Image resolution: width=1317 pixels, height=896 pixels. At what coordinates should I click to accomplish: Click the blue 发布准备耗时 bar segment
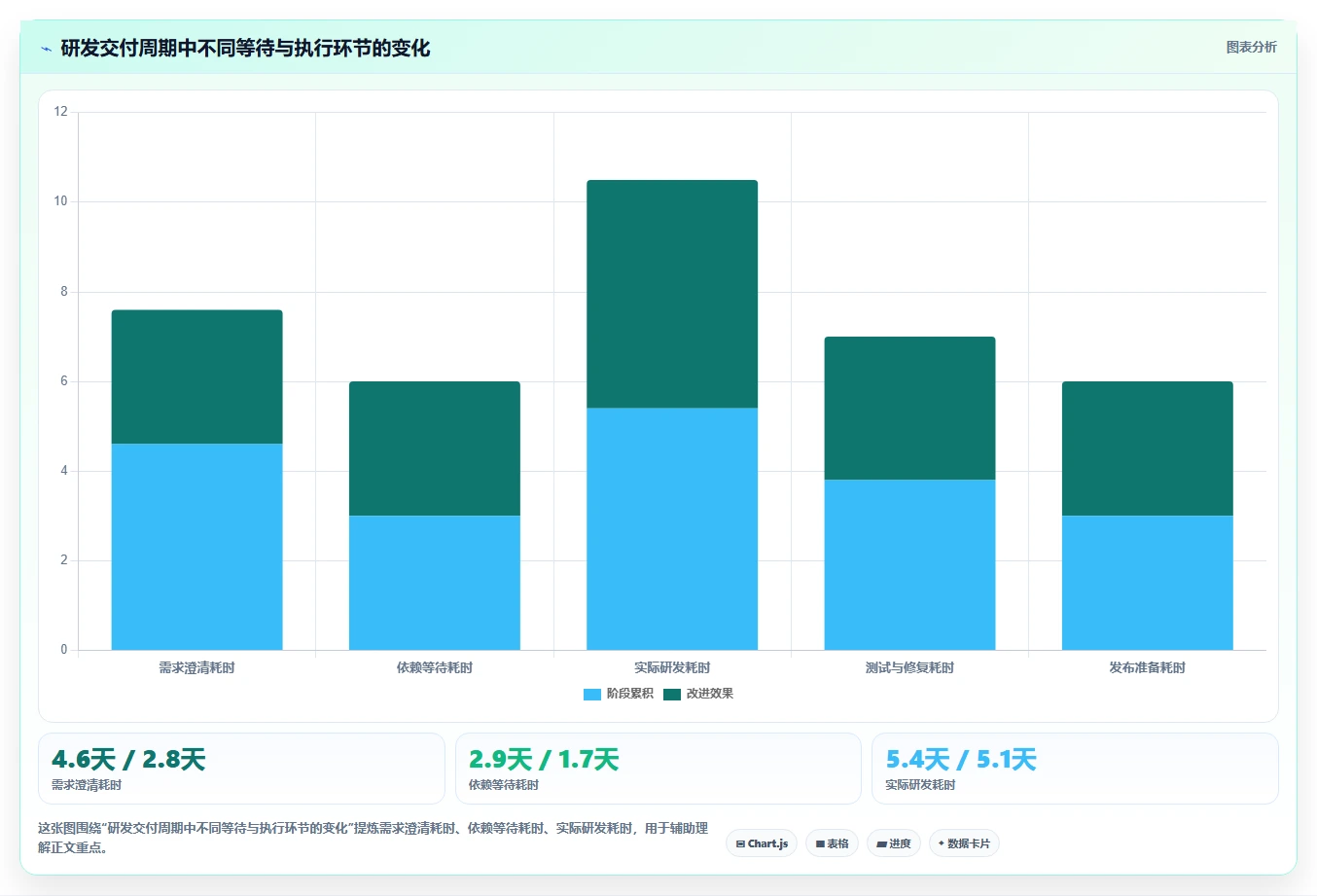pos(1148,583)
